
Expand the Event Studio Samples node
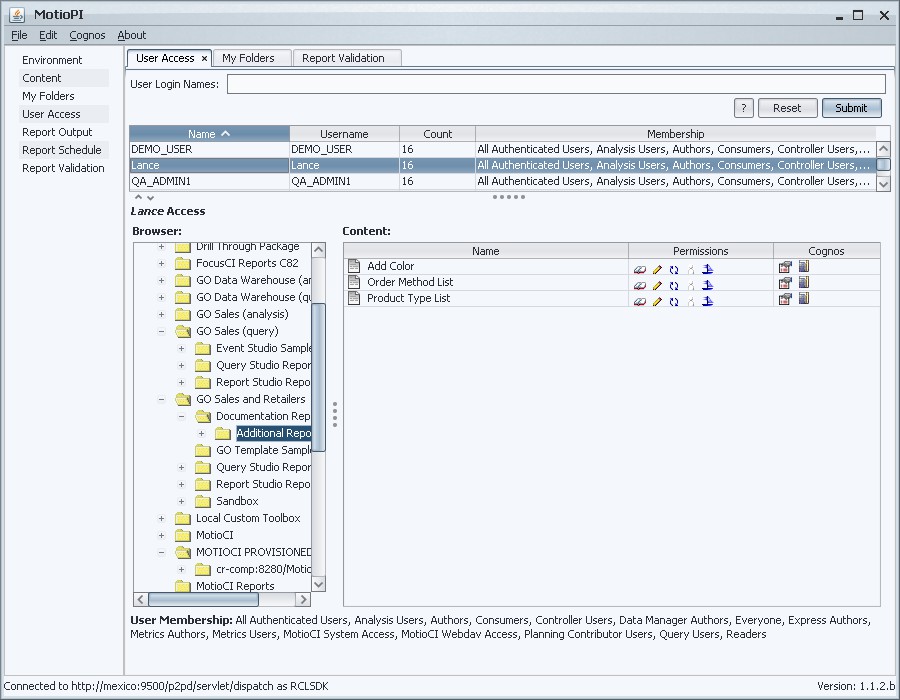[181, 348]
